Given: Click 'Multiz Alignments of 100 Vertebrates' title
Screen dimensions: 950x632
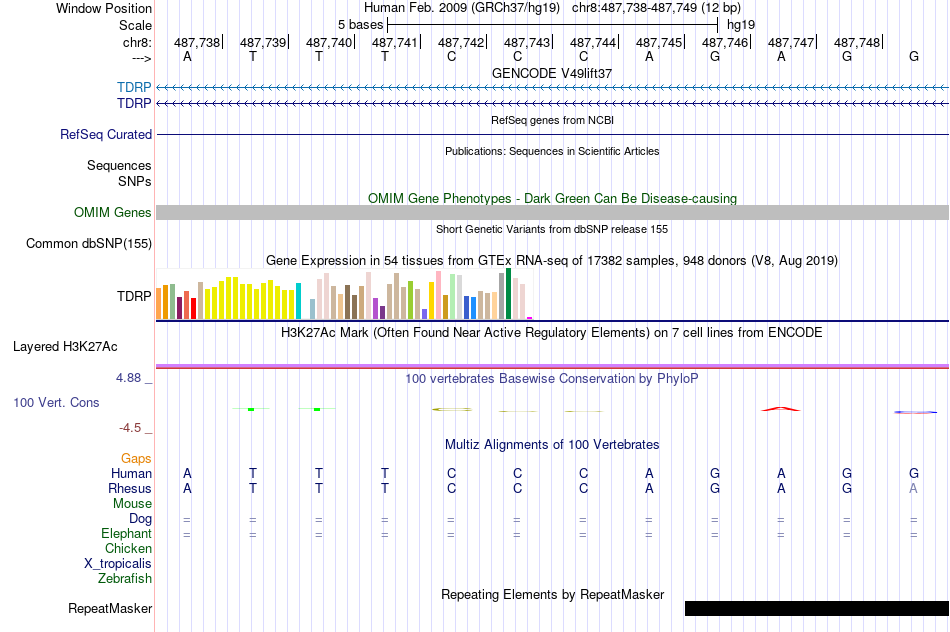Looking at the screenshot, I should [x=552, y=445].
